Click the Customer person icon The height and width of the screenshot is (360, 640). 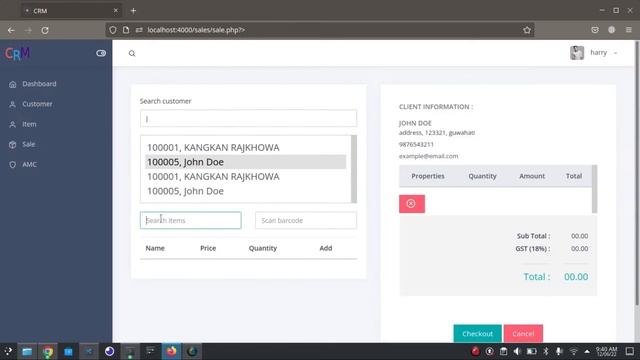pyautogui.click(x=13, y=104)
